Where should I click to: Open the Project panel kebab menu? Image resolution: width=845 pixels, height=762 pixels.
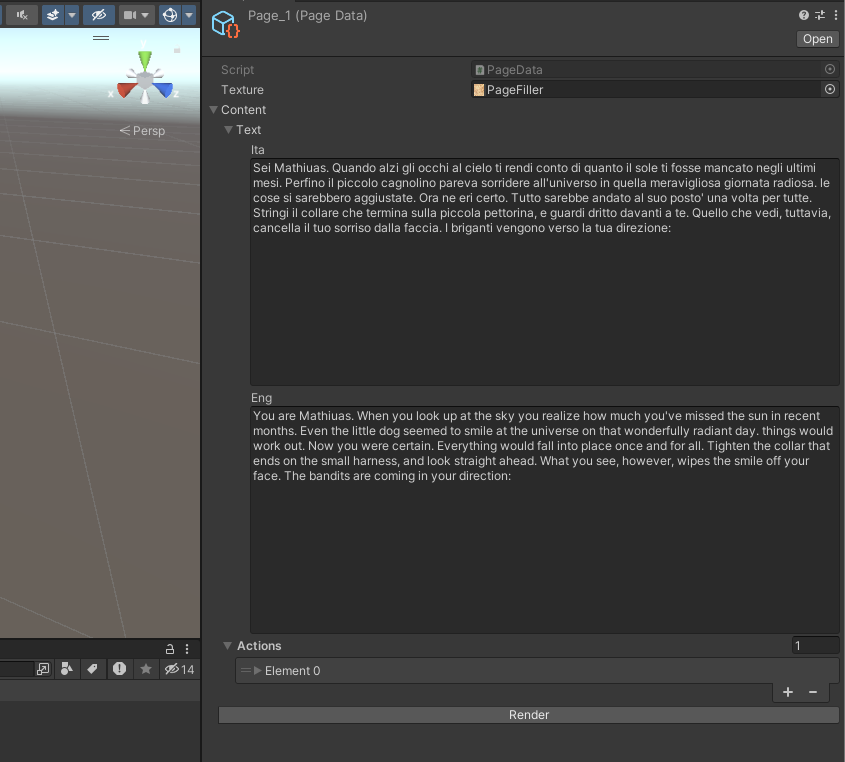coord(187,649)
